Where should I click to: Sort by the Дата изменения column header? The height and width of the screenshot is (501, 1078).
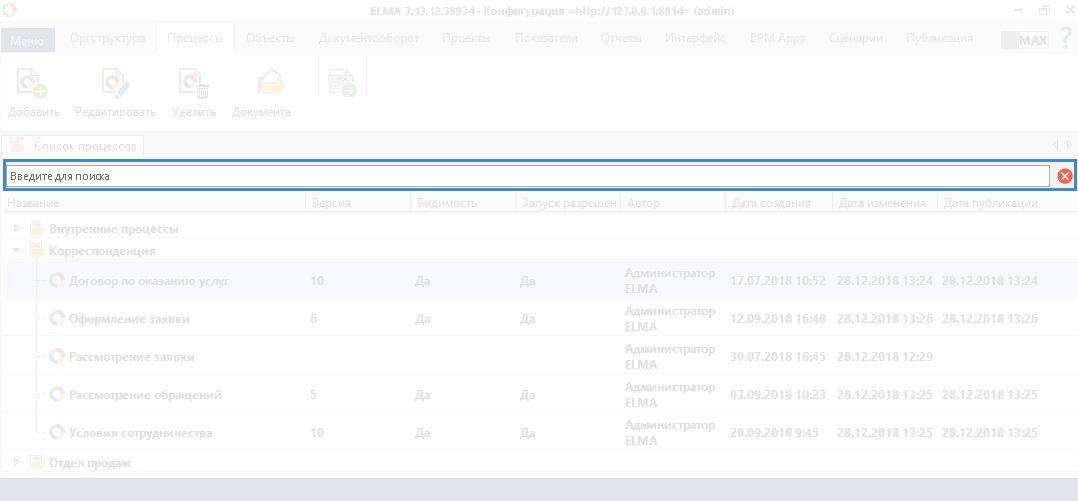tap(885, 203)
